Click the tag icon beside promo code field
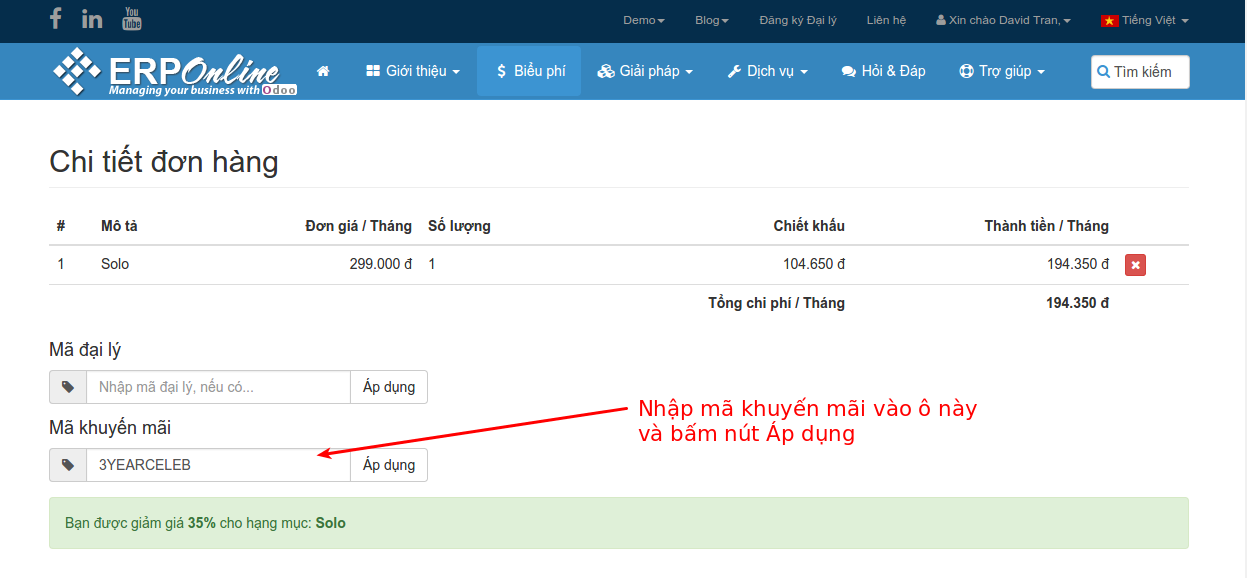 (68, 465)
